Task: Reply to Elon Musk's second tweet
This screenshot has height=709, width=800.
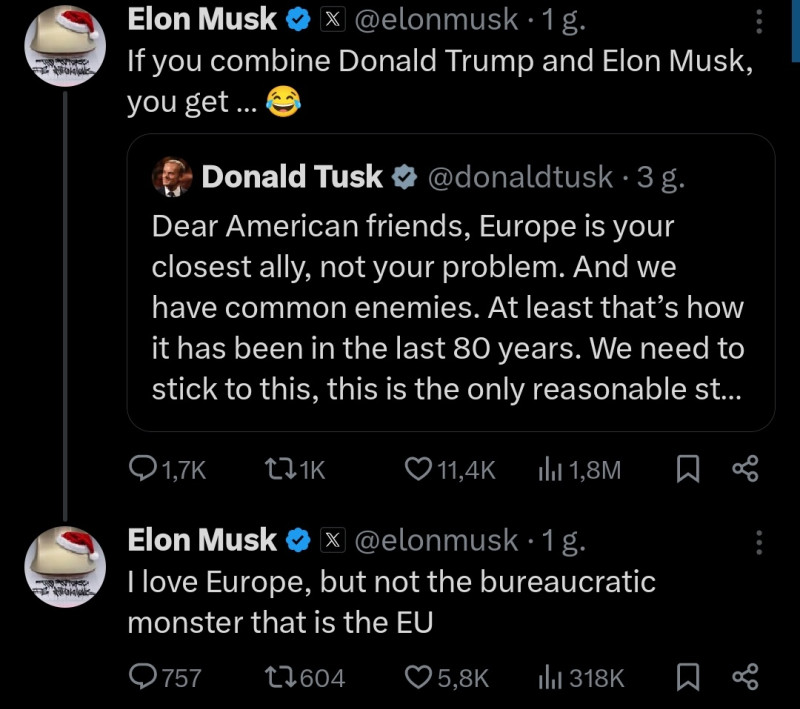Action: [144, 677]
